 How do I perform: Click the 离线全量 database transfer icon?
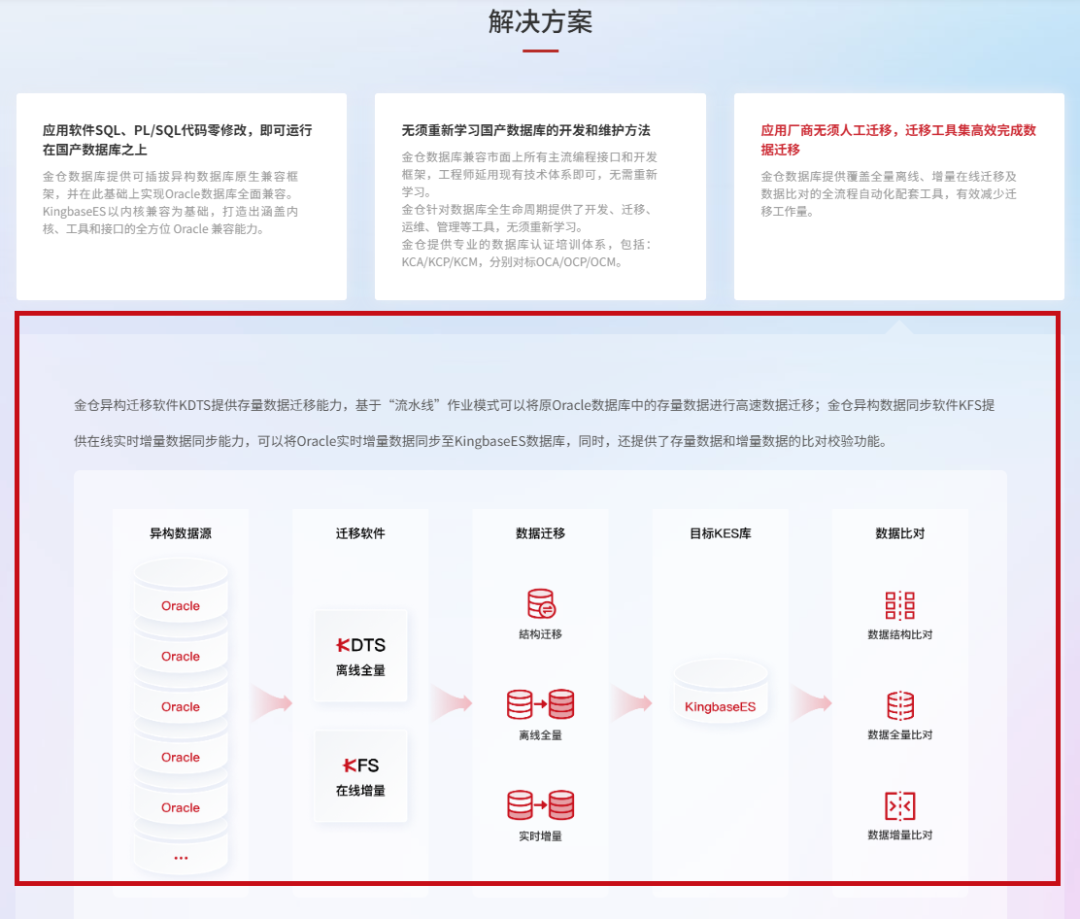pyautogui.click(x=541, y=704)
